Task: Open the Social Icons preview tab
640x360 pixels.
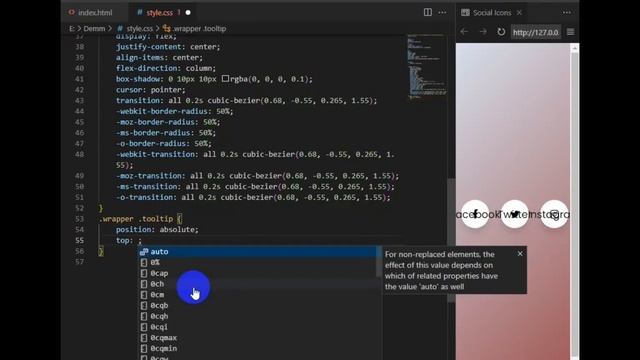Action: [x=491, y=13]
